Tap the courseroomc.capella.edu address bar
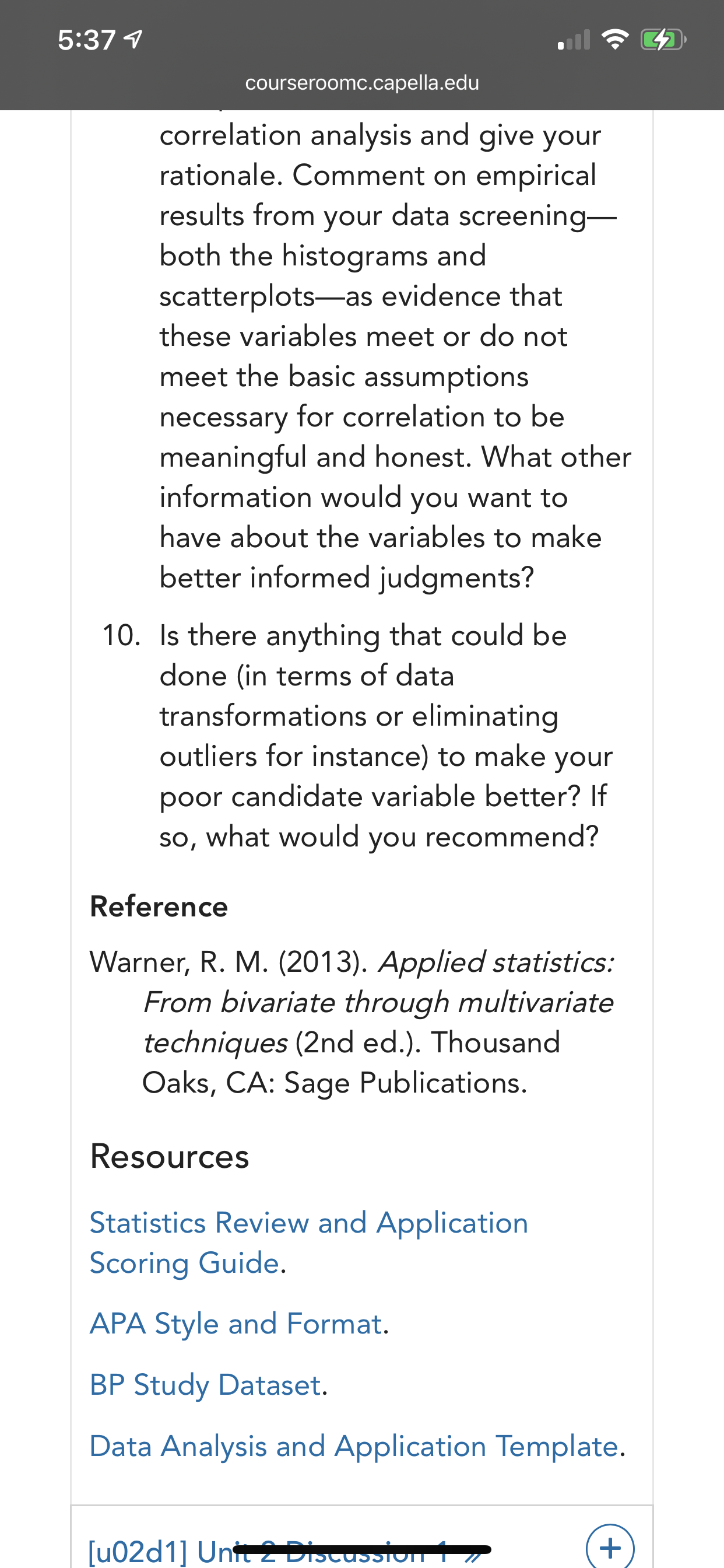This screenshot has height=1568, width=724. tap(362, 82)
